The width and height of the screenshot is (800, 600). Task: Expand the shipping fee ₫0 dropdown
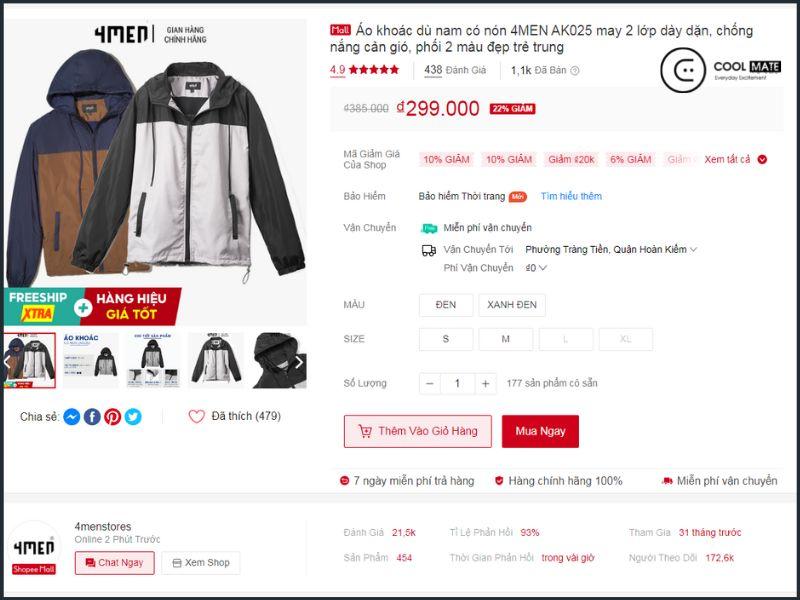536,268
